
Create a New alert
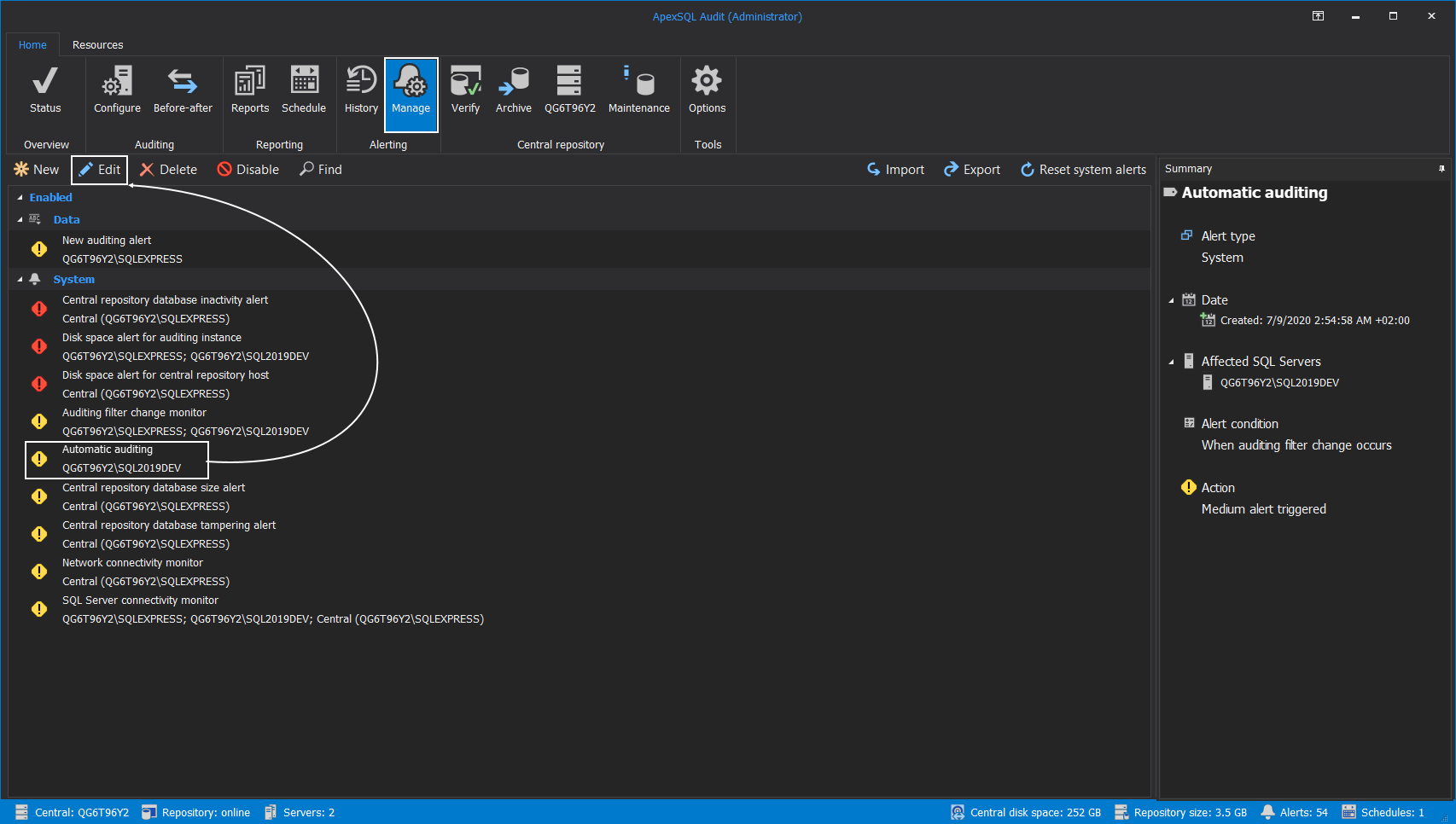point(37,170)
